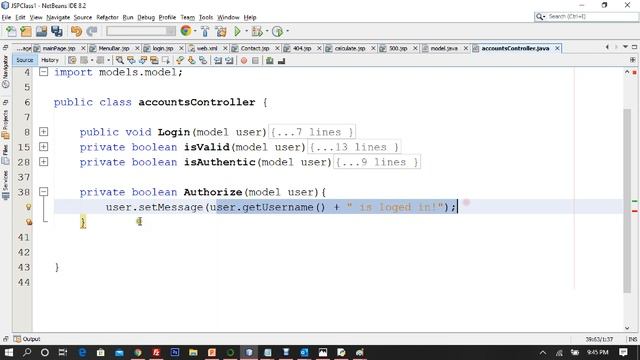This screenshot has height=360, width=640.
Task: Click the Previous Bookmark icon
Action: click(180, 60)
